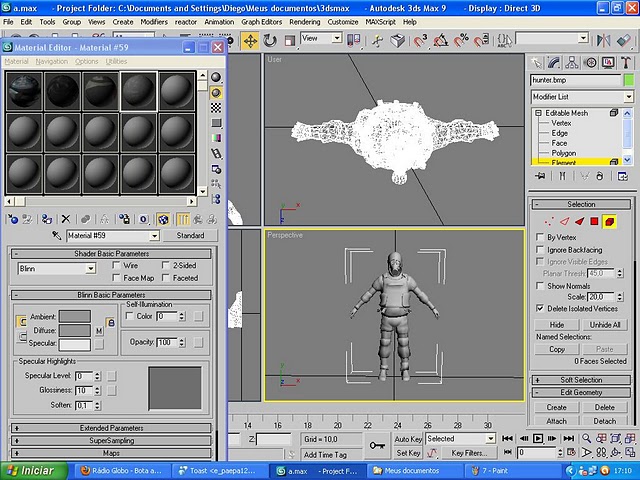Open Material Editor Navigation menu
Screen dimensions: 640x480
51,62
